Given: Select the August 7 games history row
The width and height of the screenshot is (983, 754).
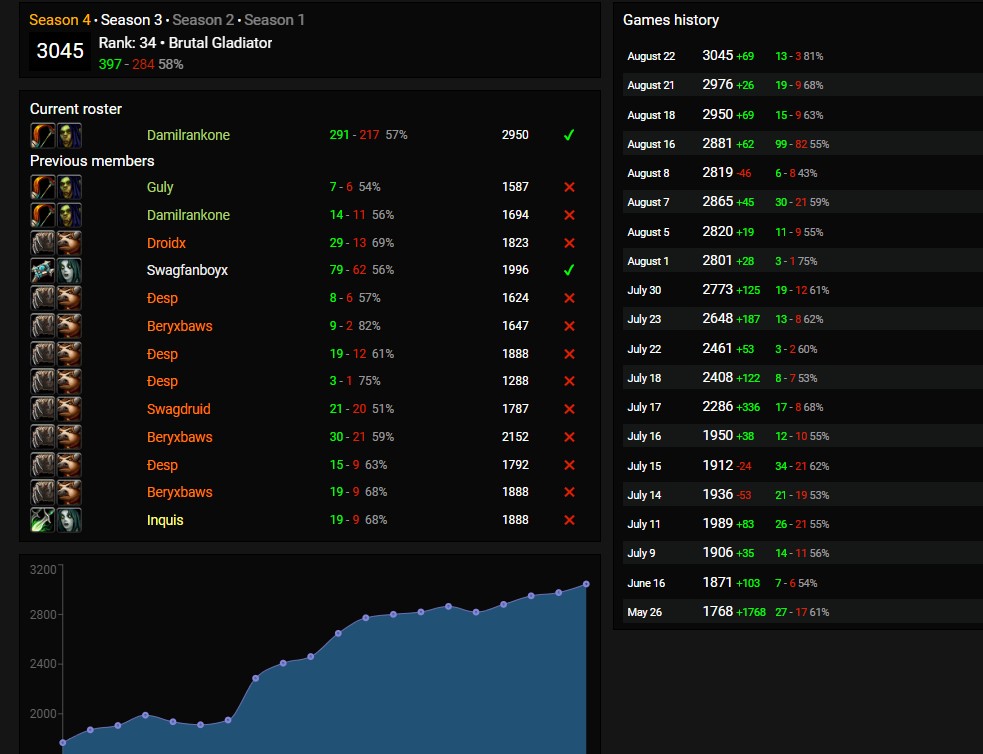Looking at the screenshot, I should [802, 202].
